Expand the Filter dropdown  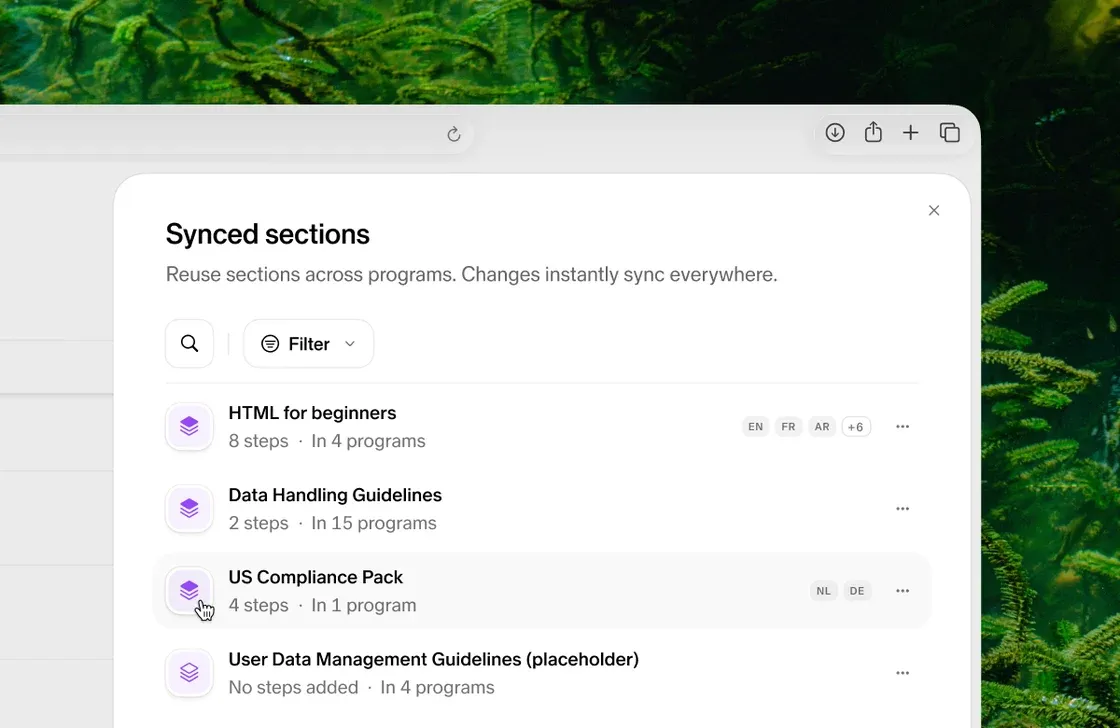[x=309, y=344]
